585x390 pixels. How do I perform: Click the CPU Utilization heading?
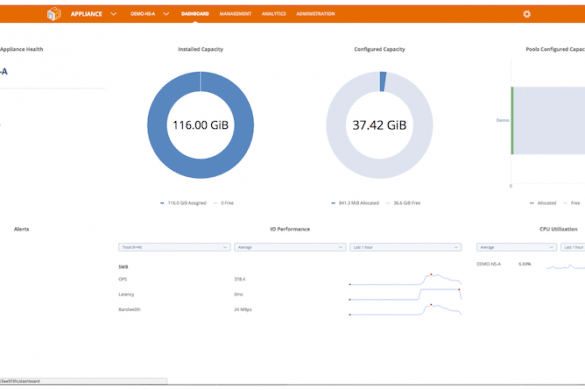coord(559,229)
